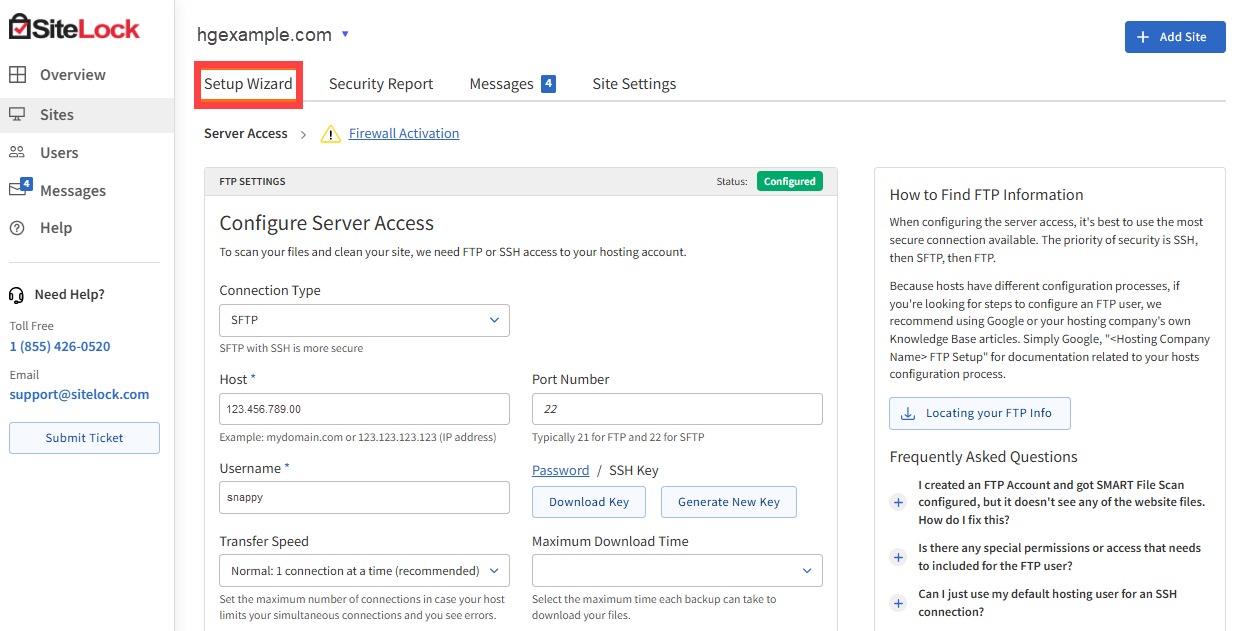Click the Add Site button
The height and width of the screenshot is (631, 1257).
tap(1175, 36)
